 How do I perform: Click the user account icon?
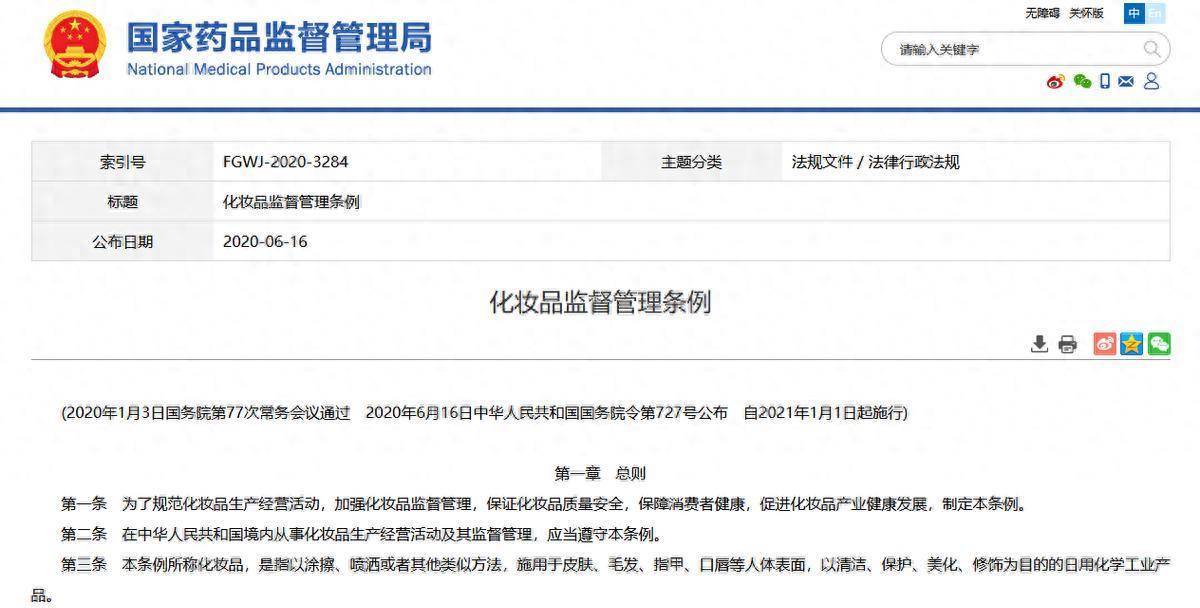pyautogui.click(x=1151, y=82)
